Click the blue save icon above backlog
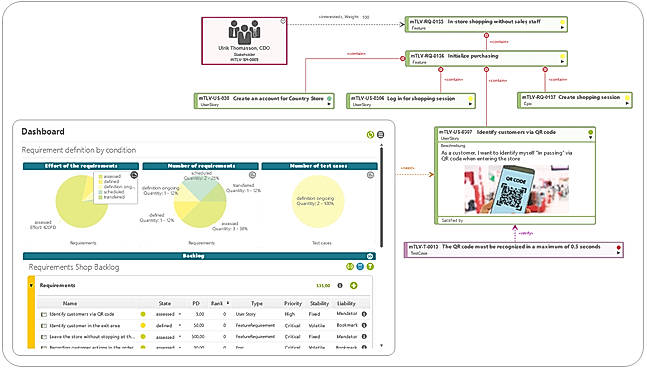Viewport: 647px width, 368px height. tap(360, 267)
